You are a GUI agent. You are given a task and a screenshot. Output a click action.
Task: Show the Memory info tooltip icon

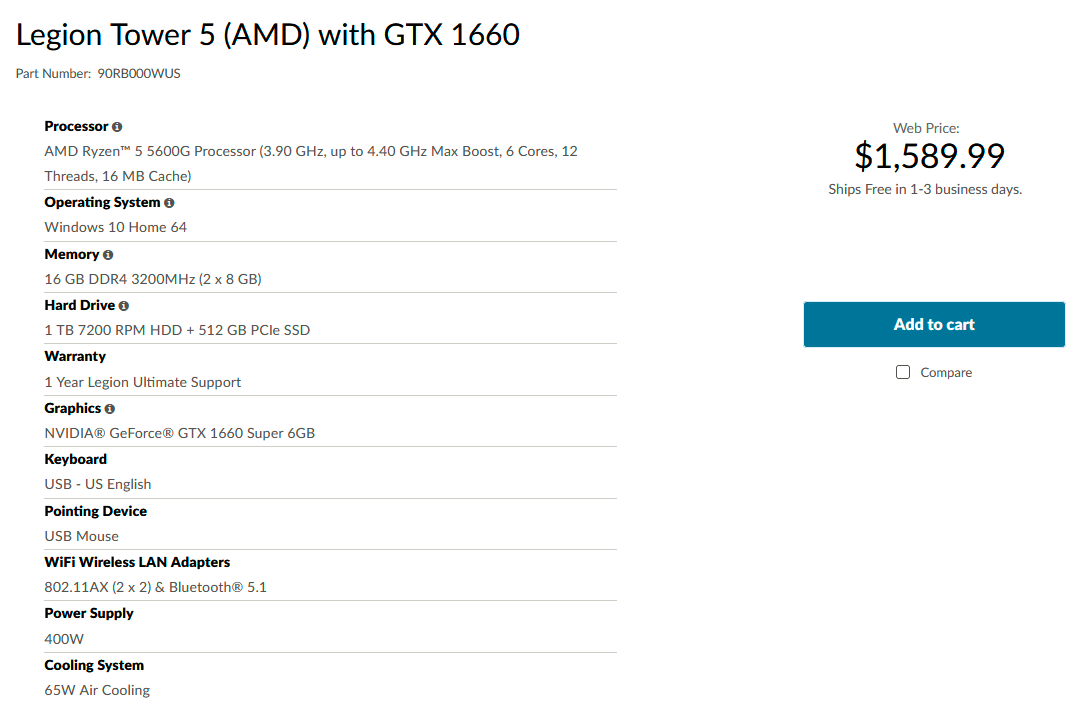tap(108, 255)
